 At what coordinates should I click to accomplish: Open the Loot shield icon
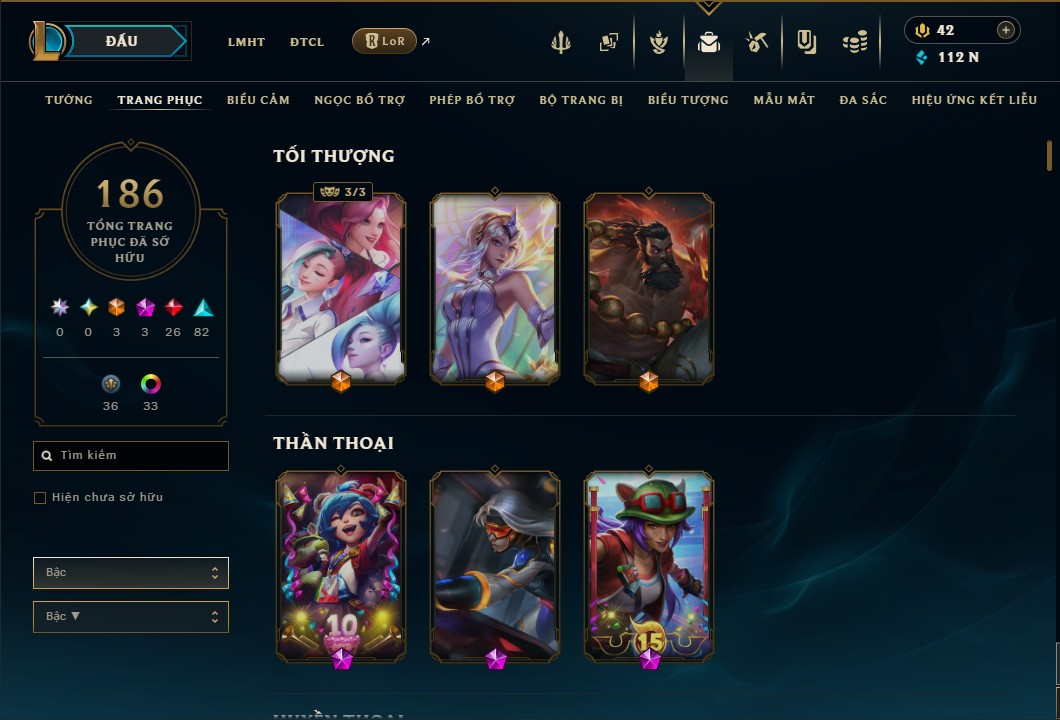click(x=806, y=42)
